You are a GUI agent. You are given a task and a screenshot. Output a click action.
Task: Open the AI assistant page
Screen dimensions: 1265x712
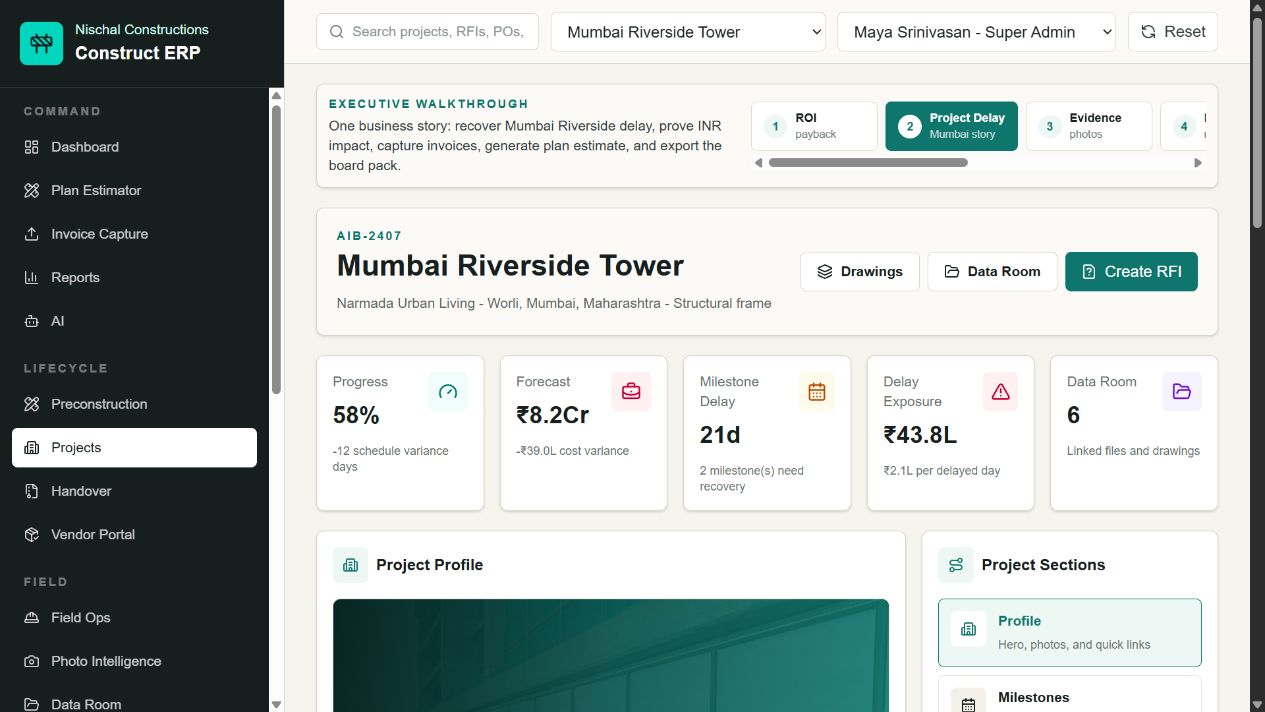tap(134, 321)
